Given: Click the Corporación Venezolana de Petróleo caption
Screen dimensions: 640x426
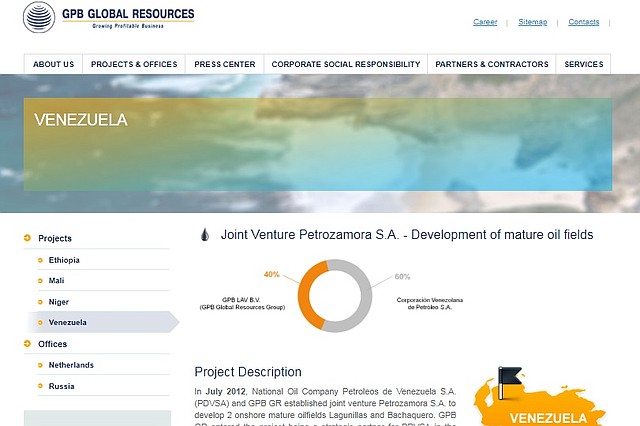Looking at the screenshot, I should point(429,304).
